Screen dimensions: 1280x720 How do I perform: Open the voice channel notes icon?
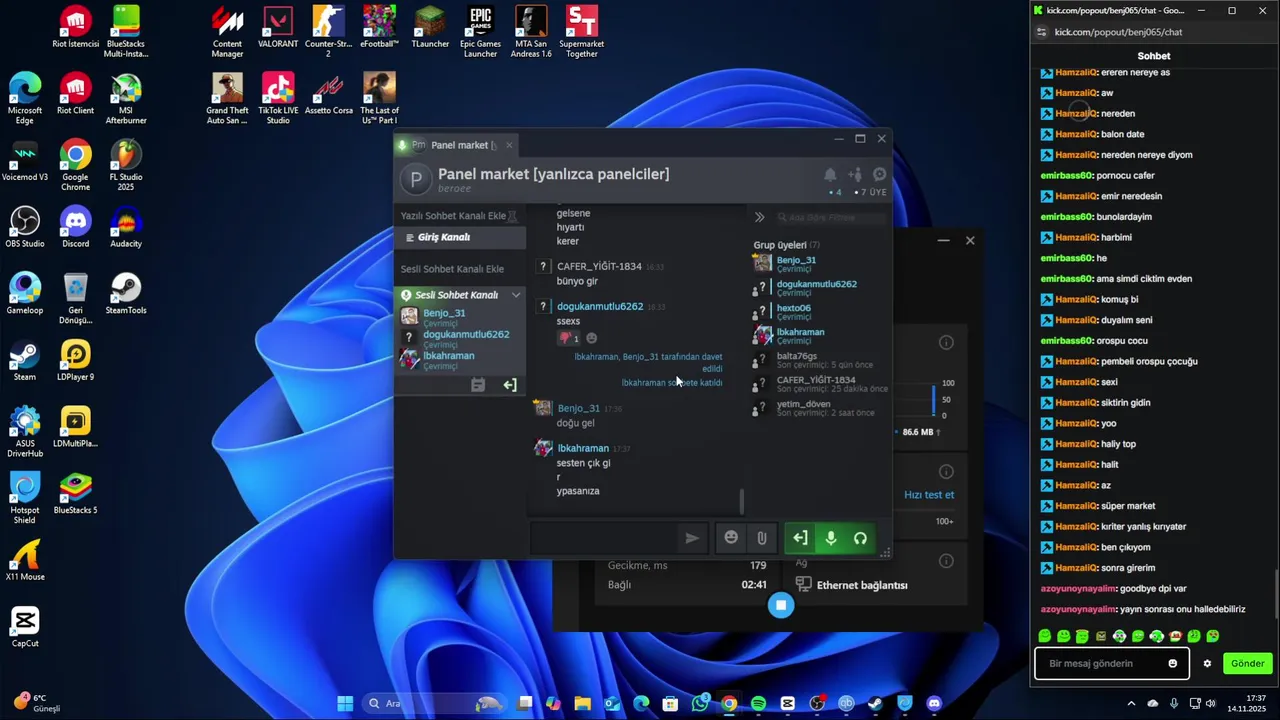point(478,385)
